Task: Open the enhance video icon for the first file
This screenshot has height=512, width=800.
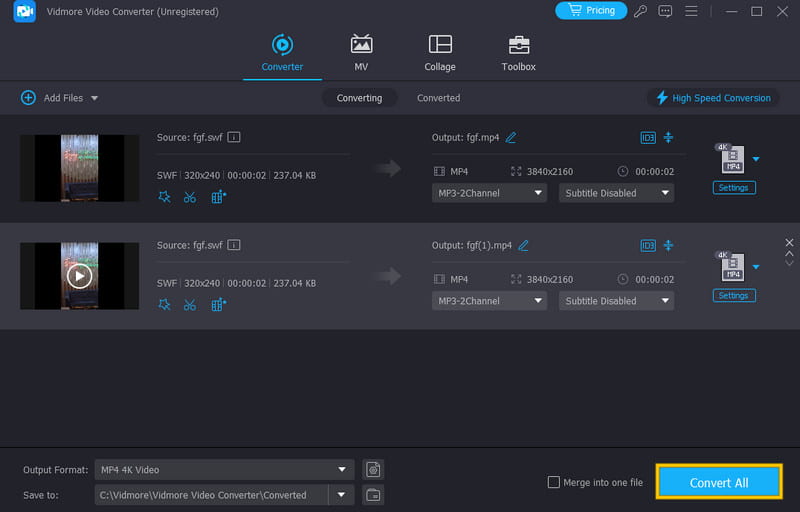Action: [219, 197]
